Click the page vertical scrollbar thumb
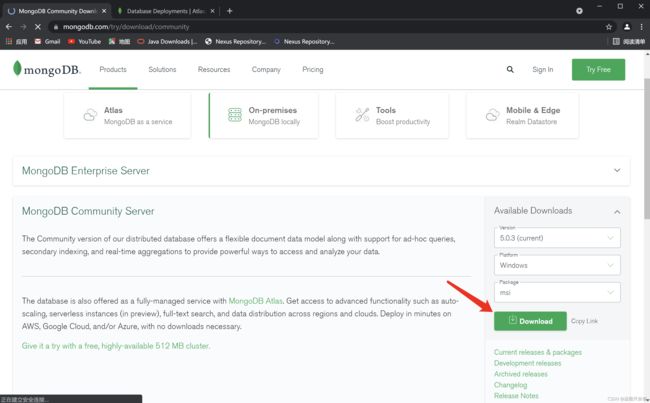Image resolution: width=650 pixels, height=403 pixels. 647,148
